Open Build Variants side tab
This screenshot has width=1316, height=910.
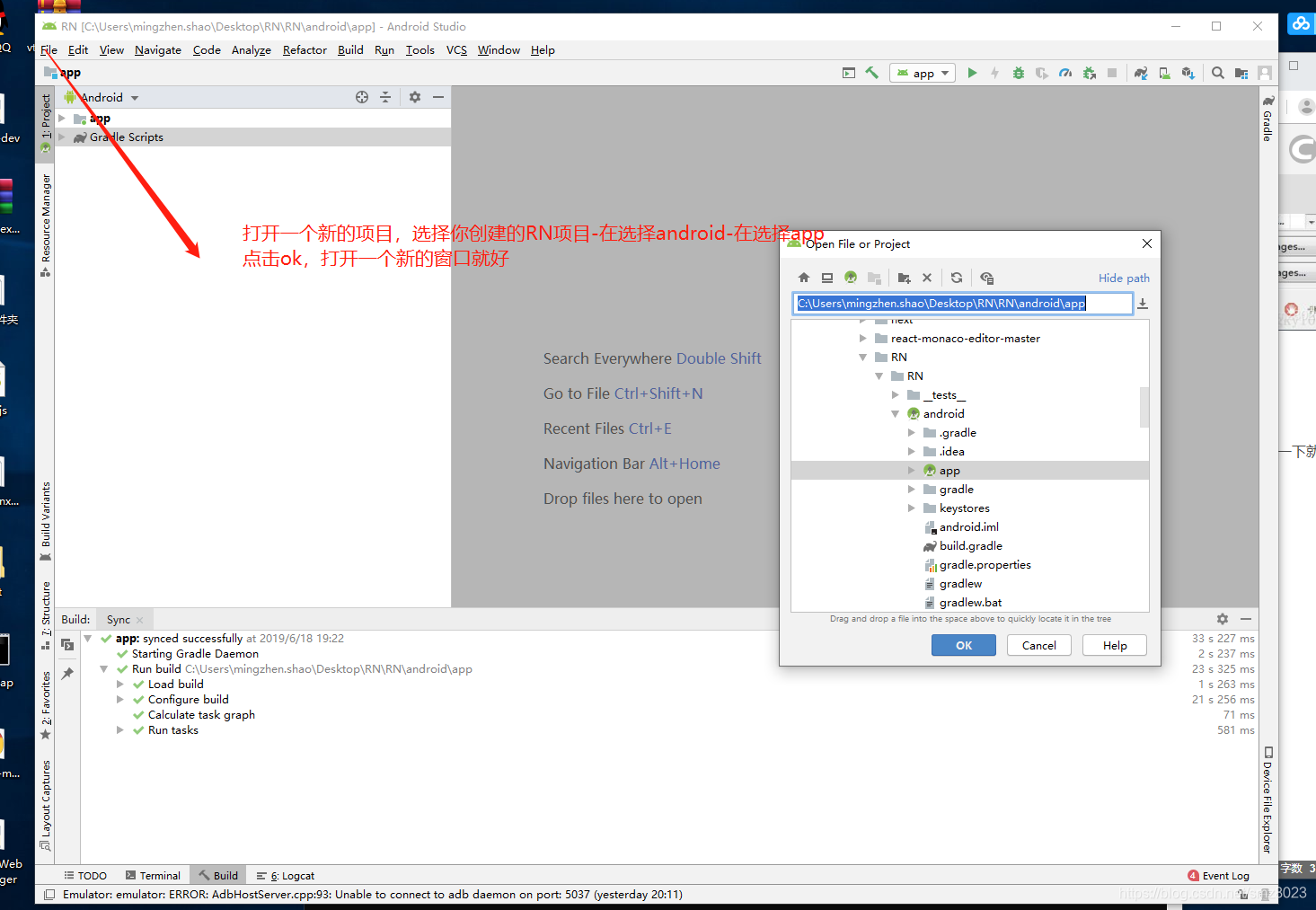[45, 521]
